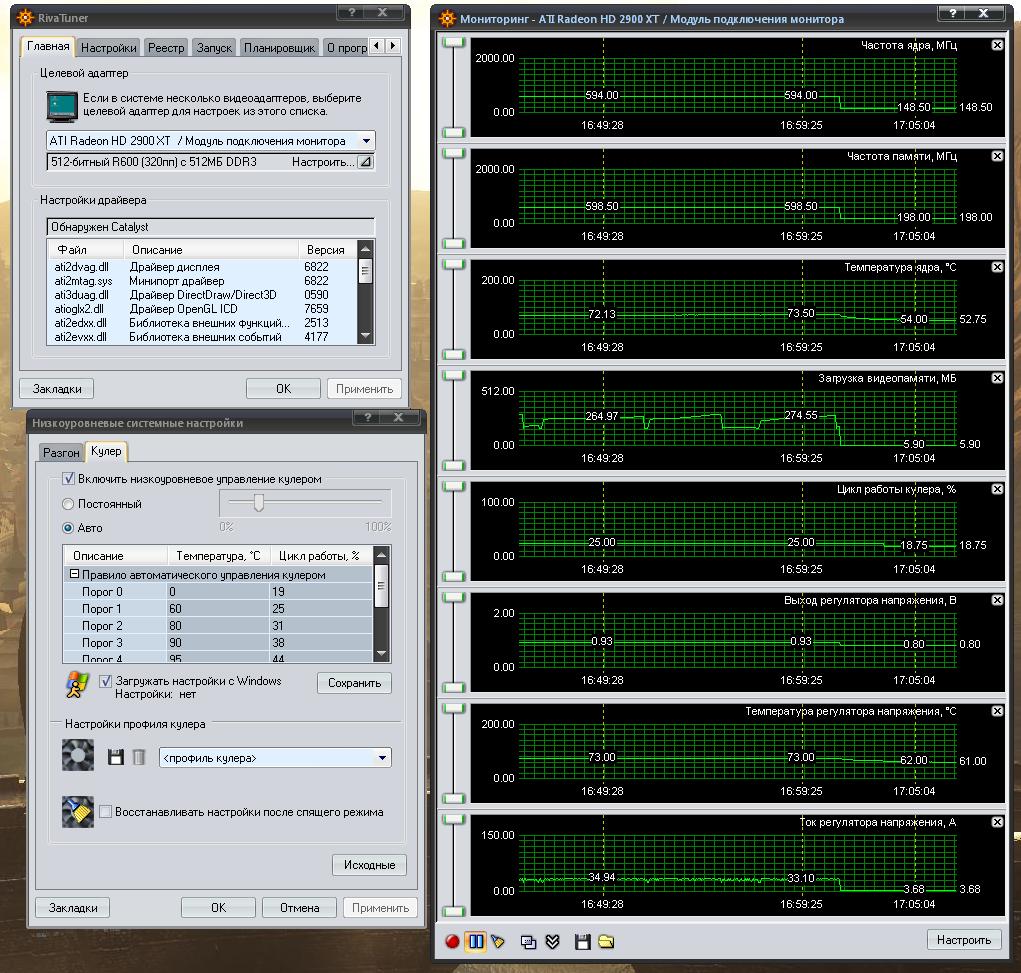Image resolution: width=1021 pixels, height=973 pixels.
Task: Select the ati2dvag.dll driver row
Action: 202,267
